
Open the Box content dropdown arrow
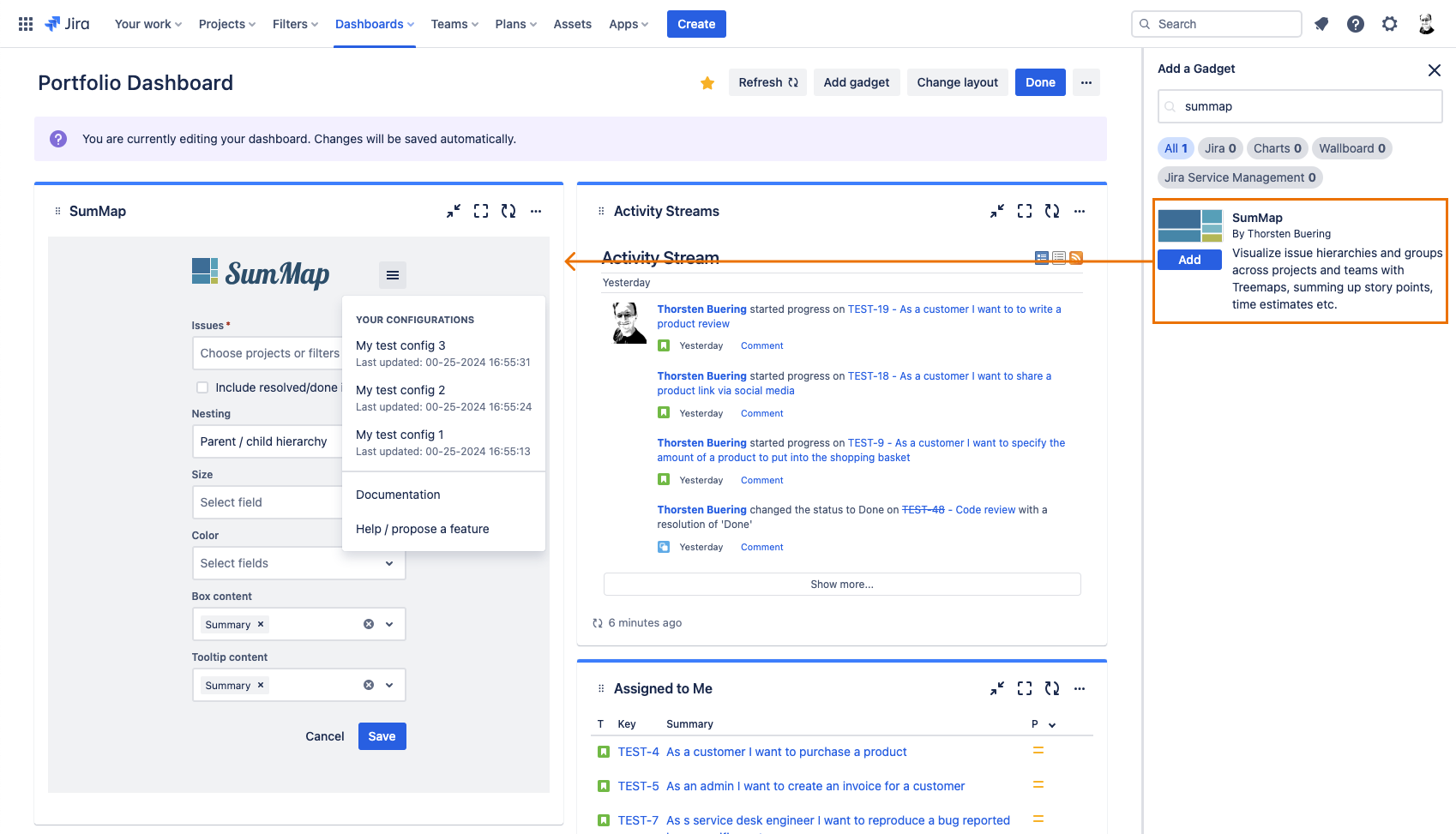389,624
